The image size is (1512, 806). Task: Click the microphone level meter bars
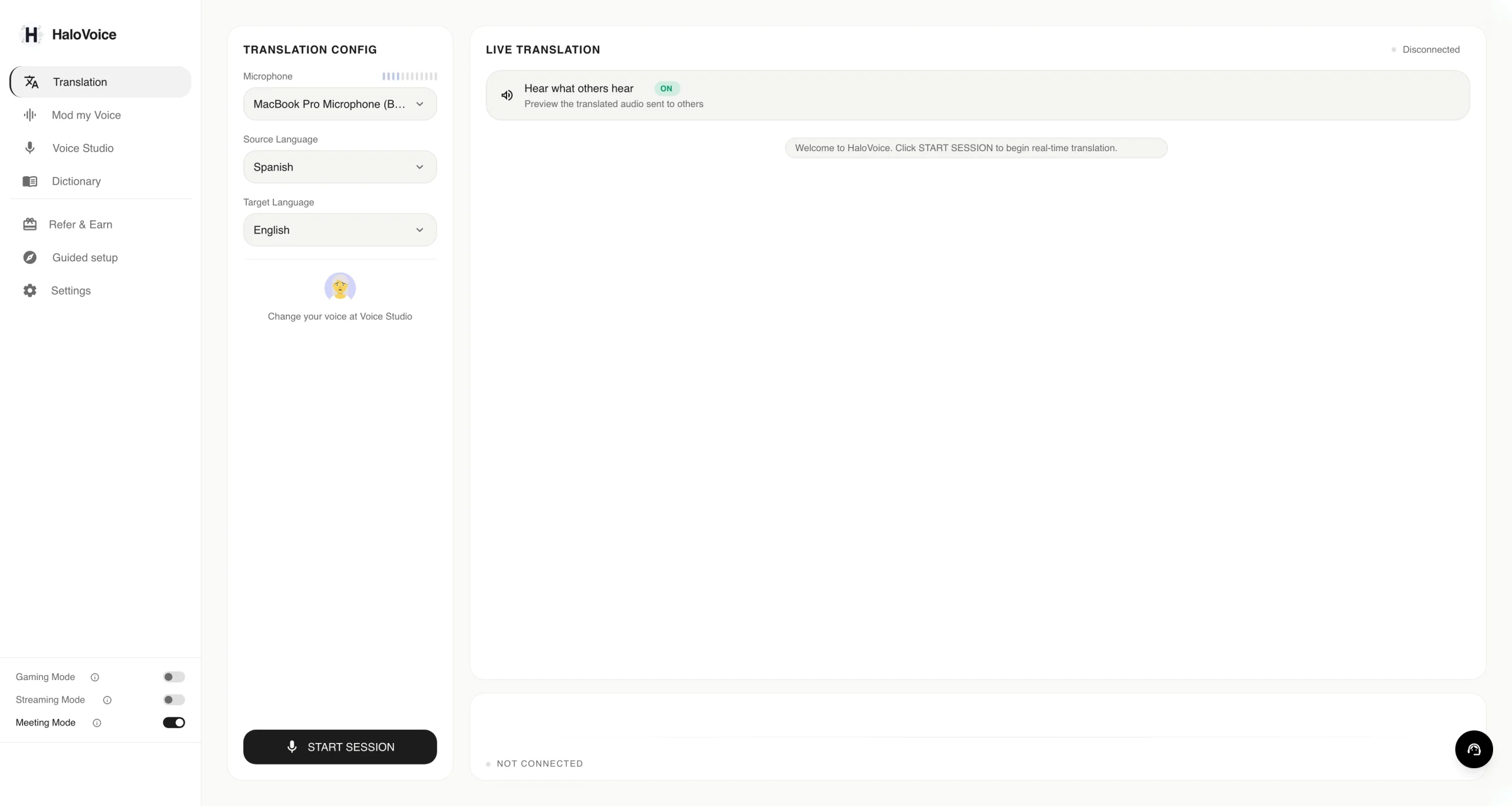tap(409, 76)
